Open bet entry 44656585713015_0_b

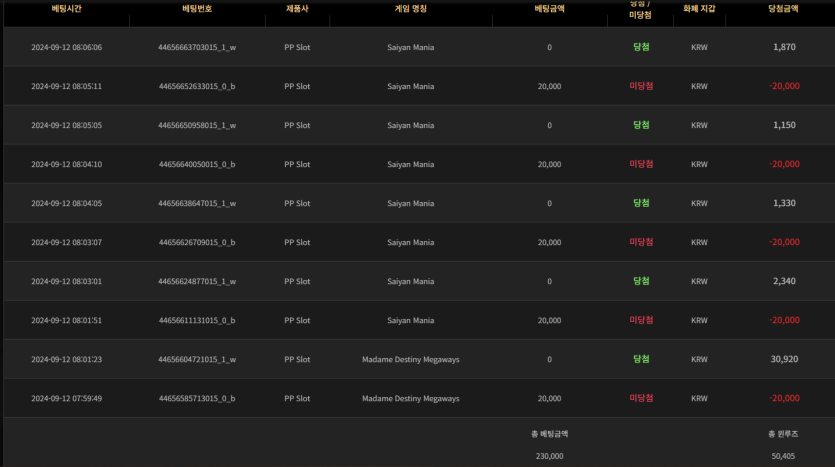point(197,398)
